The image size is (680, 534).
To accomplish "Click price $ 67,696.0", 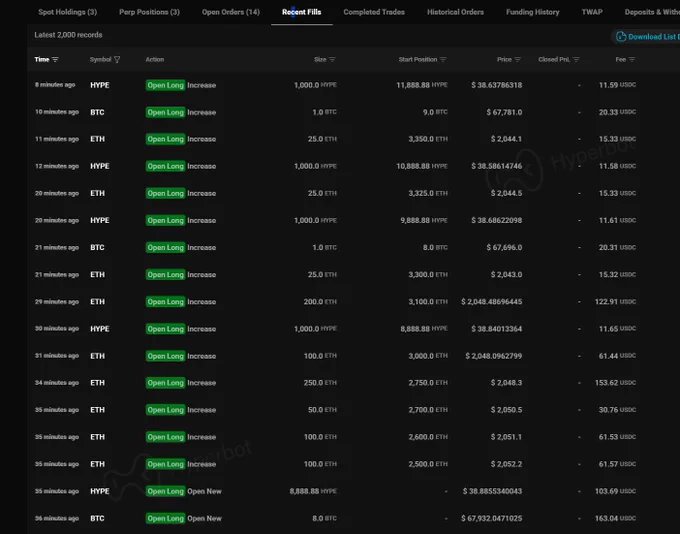I will click(504, 248).
